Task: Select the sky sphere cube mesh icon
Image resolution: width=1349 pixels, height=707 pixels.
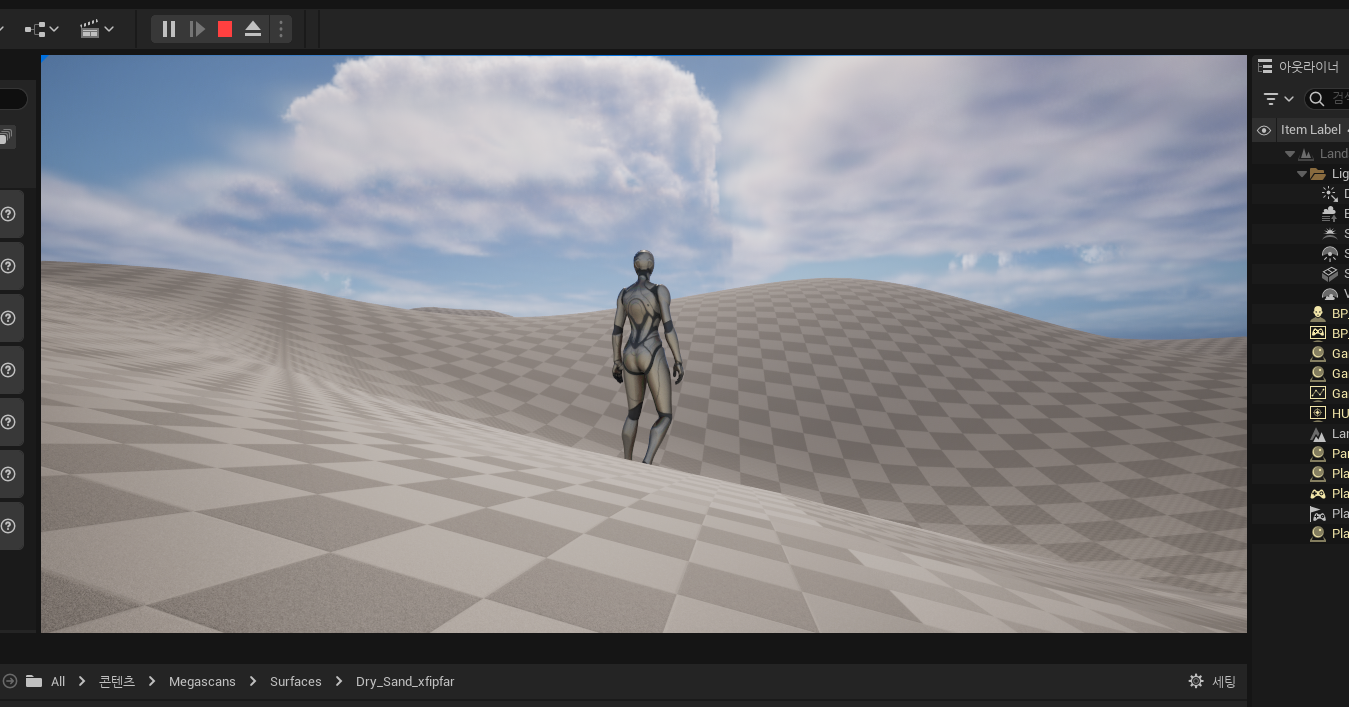Action: point(1329,274)
